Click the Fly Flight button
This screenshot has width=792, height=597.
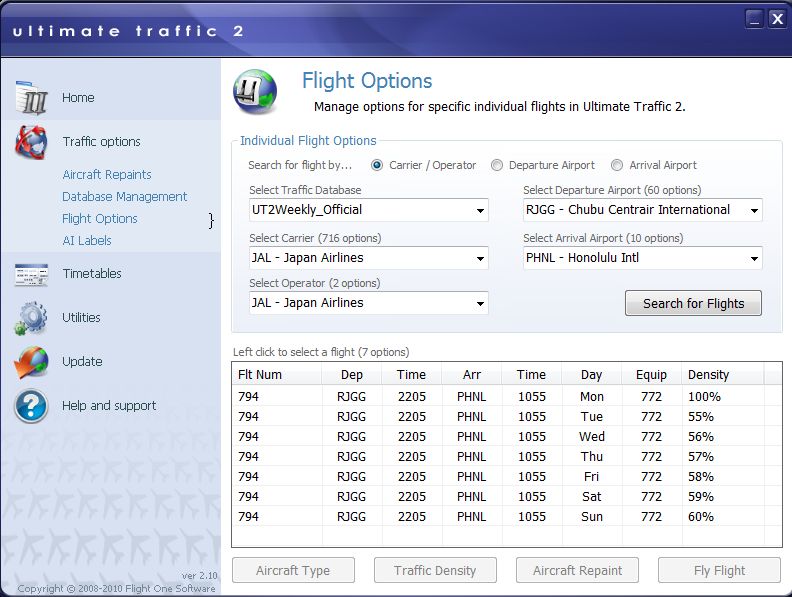tap(719, 570)
